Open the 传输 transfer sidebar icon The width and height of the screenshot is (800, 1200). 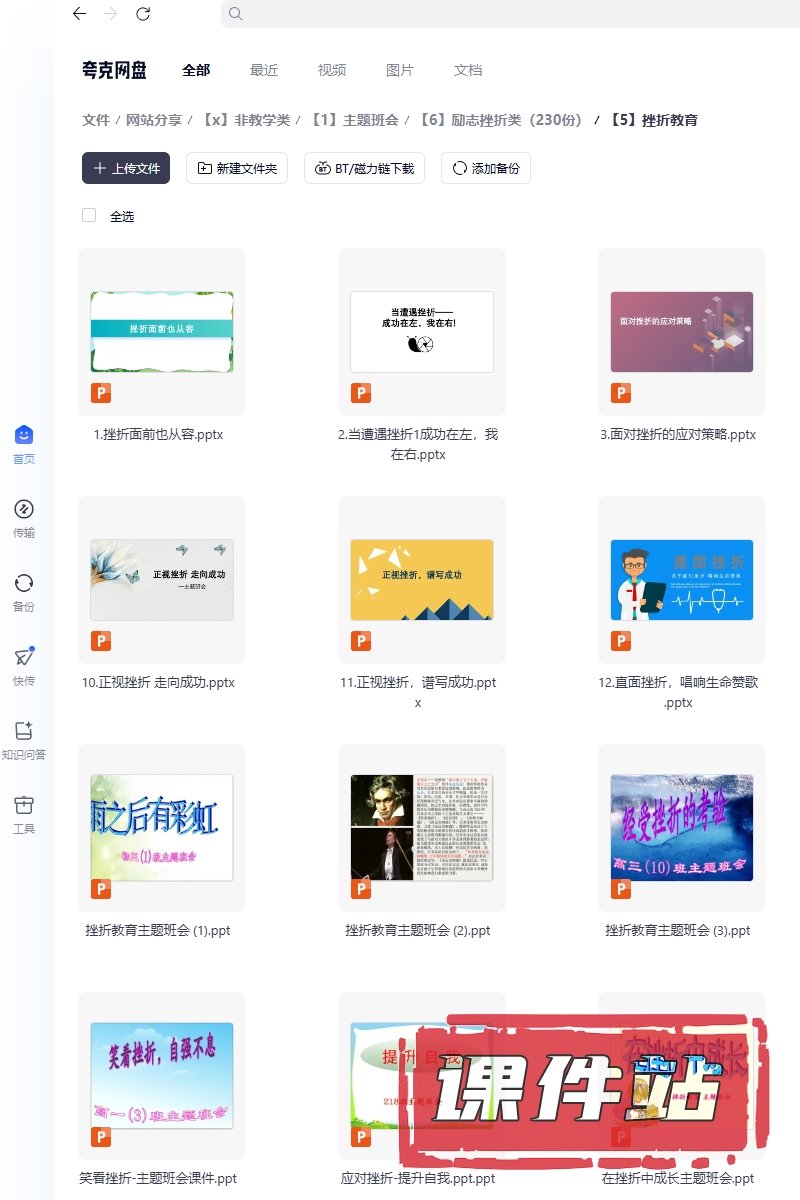(24, 509)
